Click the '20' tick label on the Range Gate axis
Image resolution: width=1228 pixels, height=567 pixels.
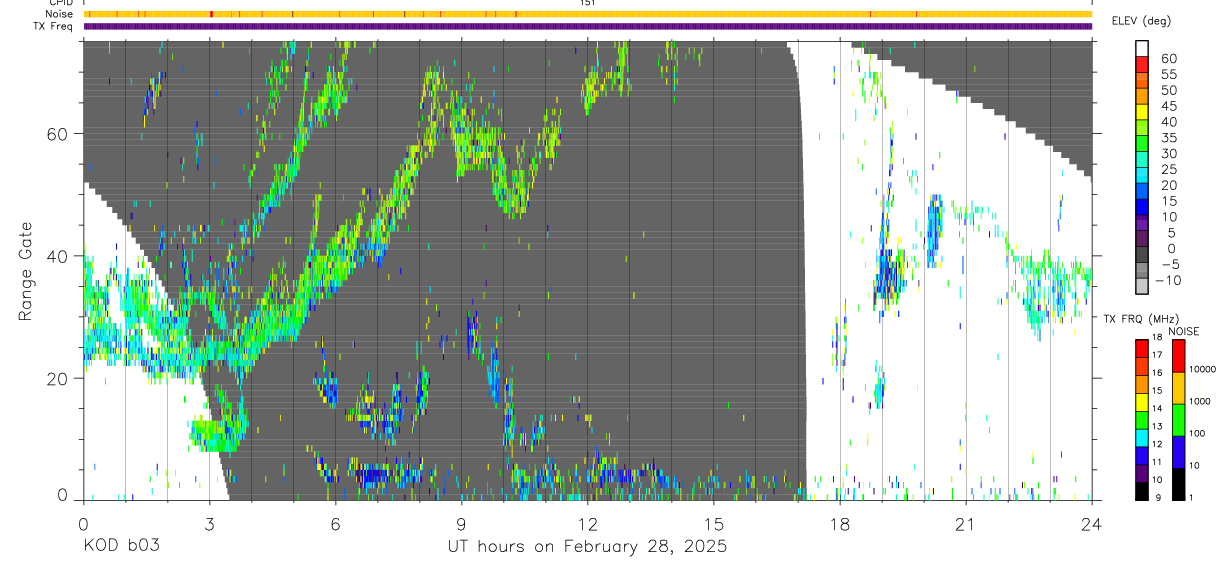point(58,378)
